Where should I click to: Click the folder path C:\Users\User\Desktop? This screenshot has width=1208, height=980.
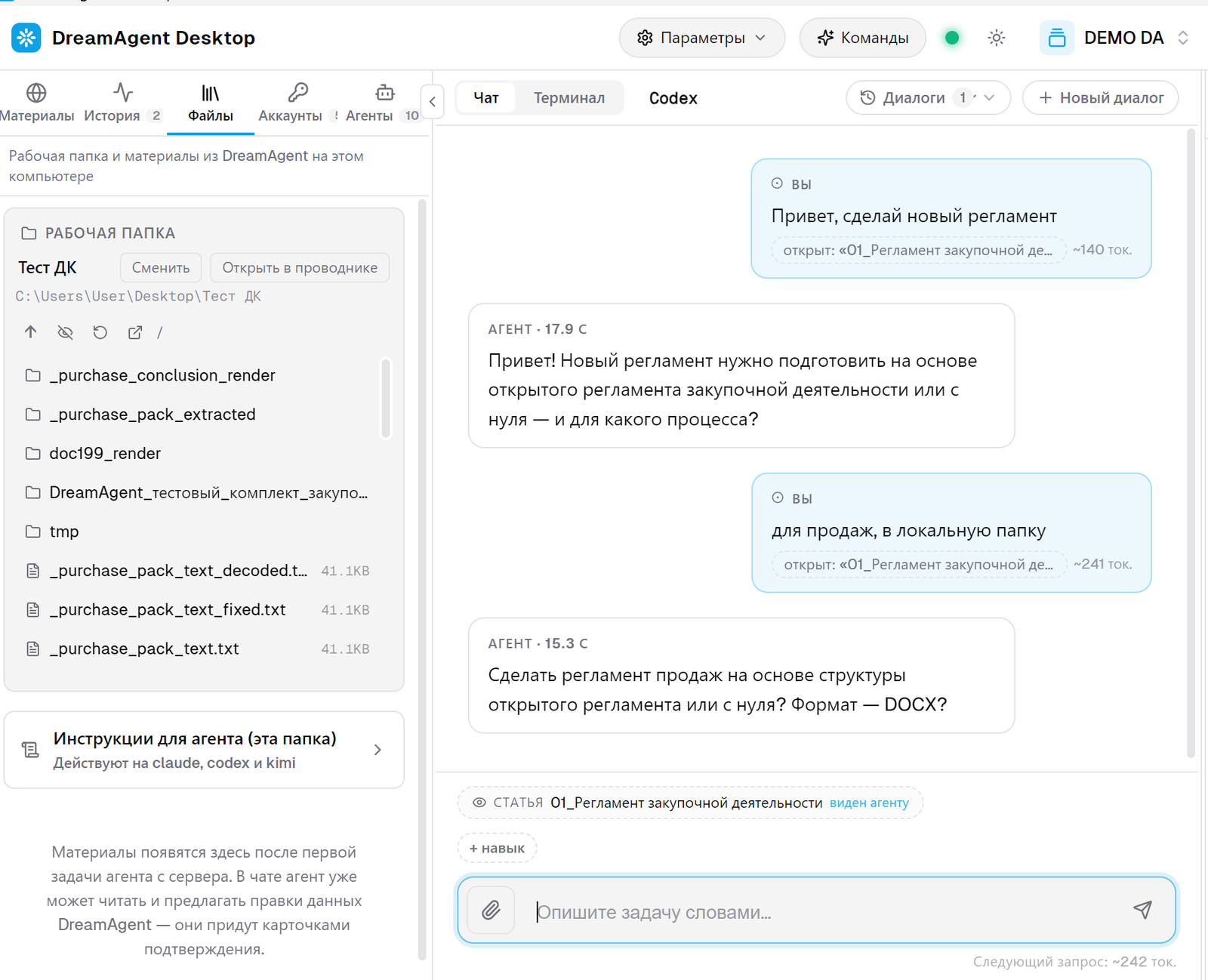point(138,296)
